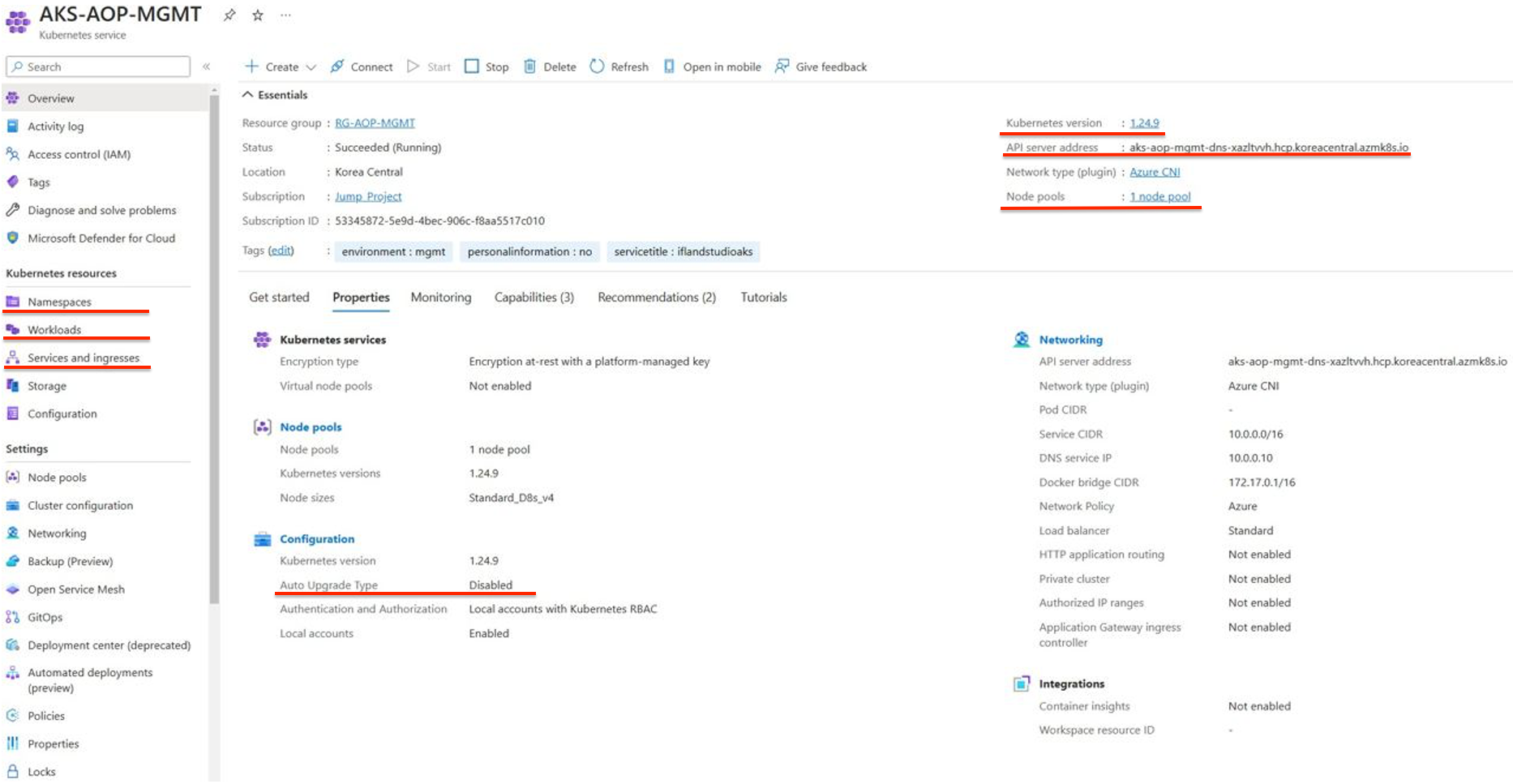Open the Capabilities (3) tab
Image resolution: width=1513 pixels, height=784 pixels.
[x=534, y=298]
